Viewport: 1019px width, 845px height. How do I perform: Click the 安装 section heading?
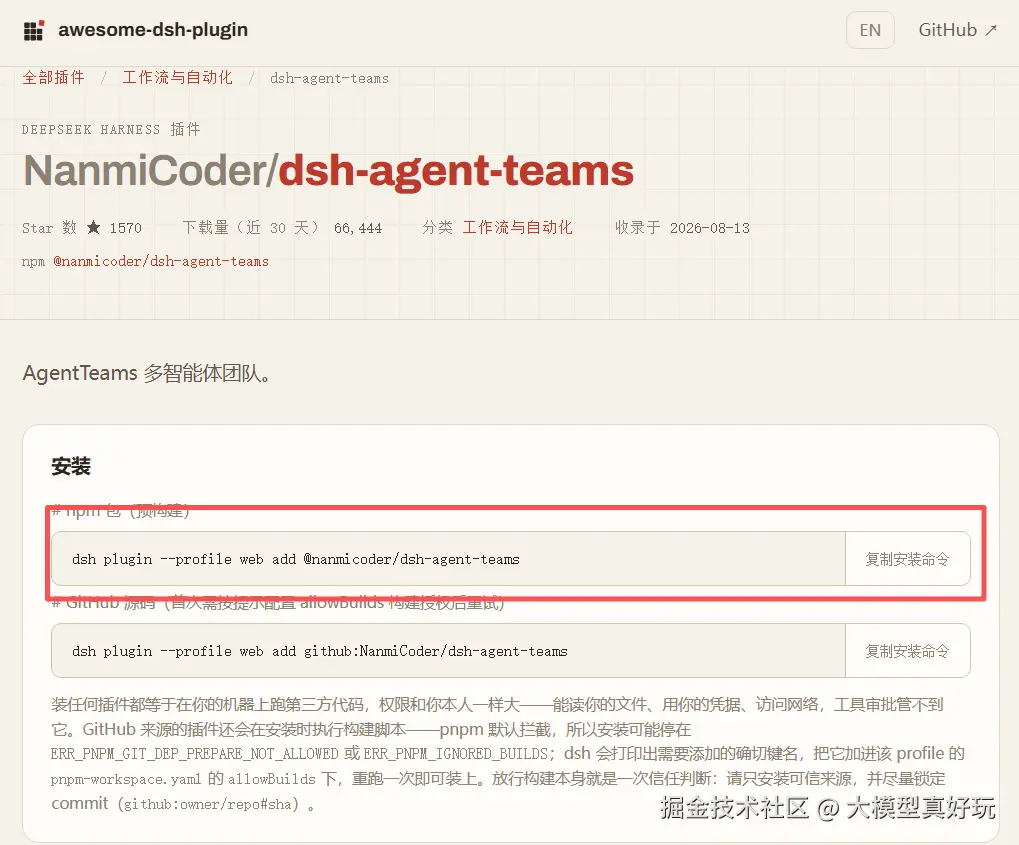pos(71,466)
